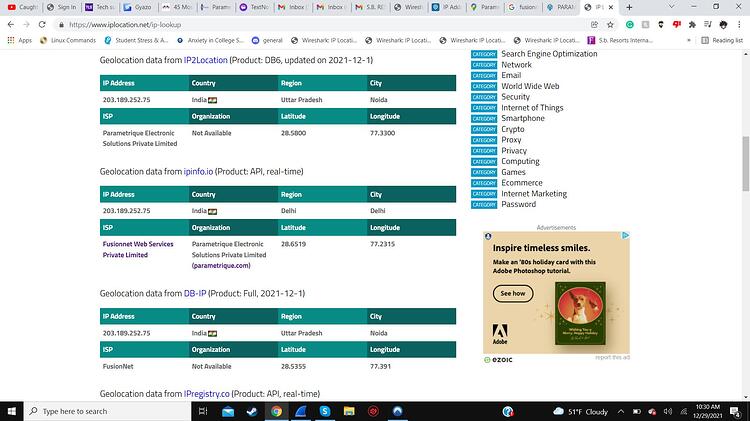
Task: Open the Extensions puzzle icon
Action: click(692, 24)
